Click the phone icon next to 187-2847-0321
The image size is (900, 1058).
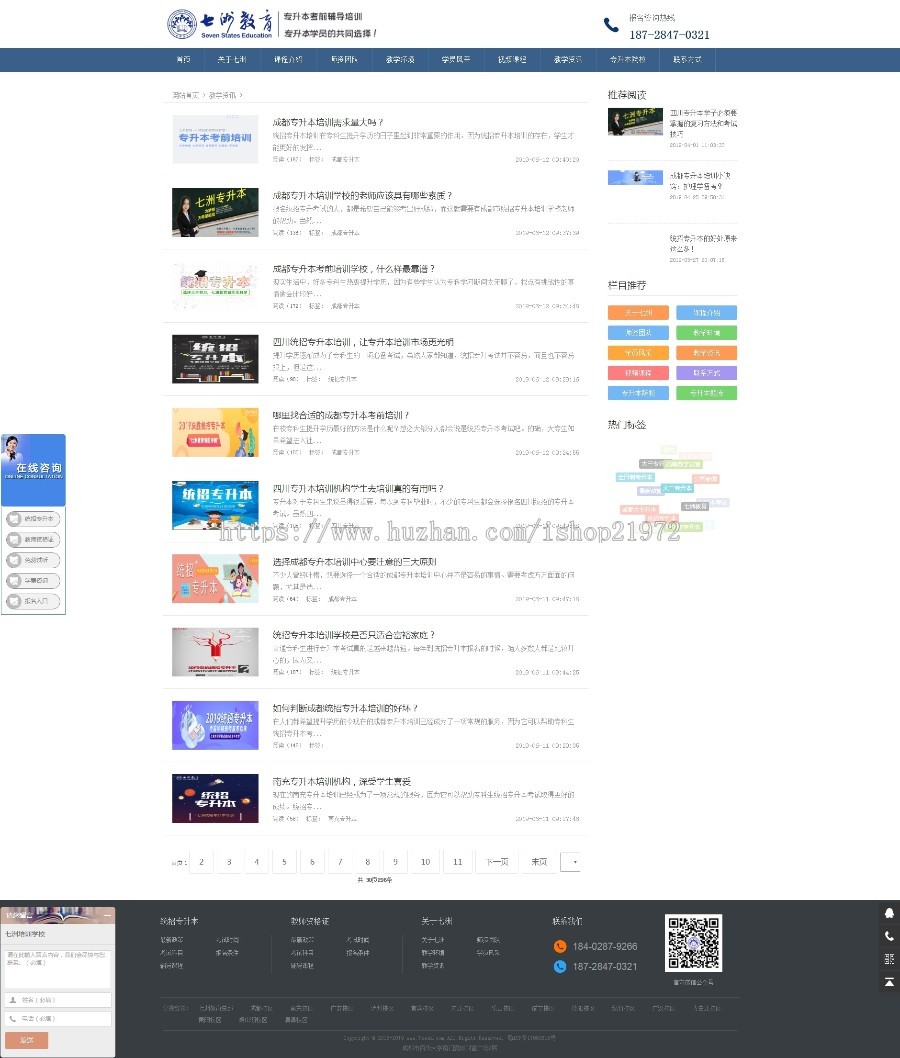point(560,967)
